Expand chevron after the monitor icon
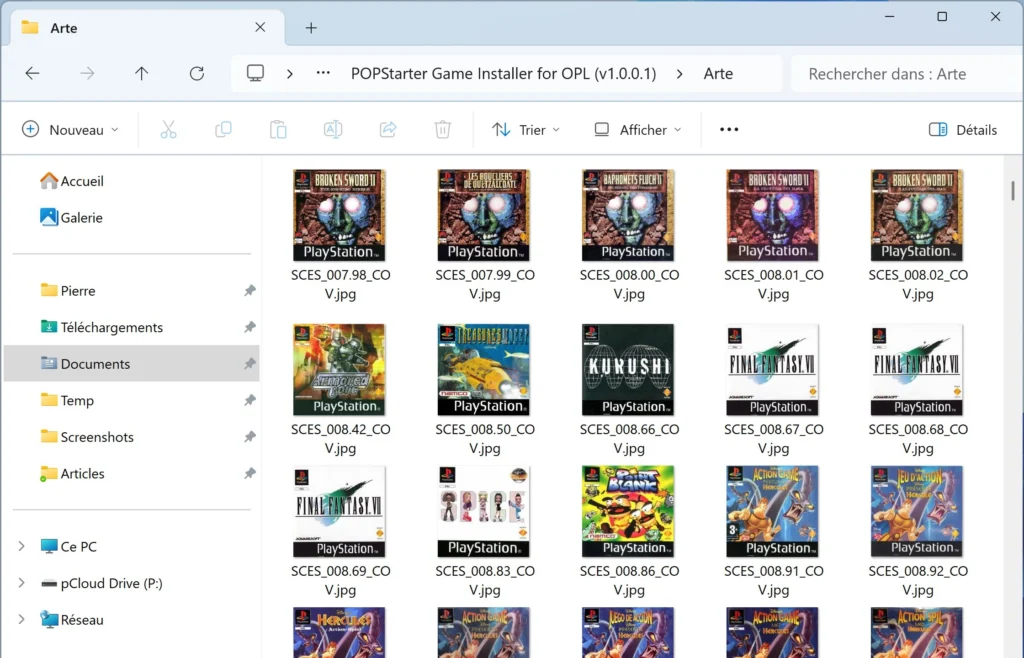Image resolution: width=1024 pixels, height=658 pixels. [x=290, y=74]
